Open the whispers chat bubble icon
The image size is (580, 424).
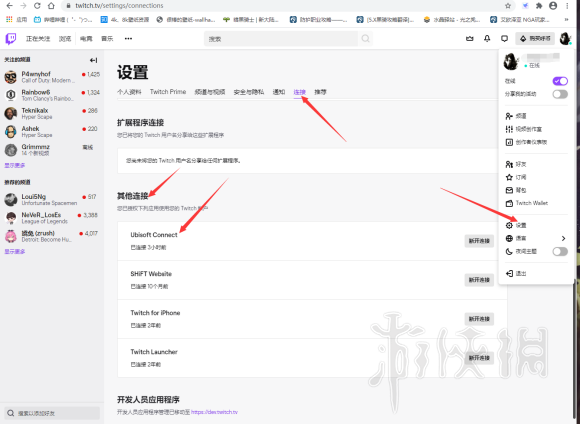[505, 38]
